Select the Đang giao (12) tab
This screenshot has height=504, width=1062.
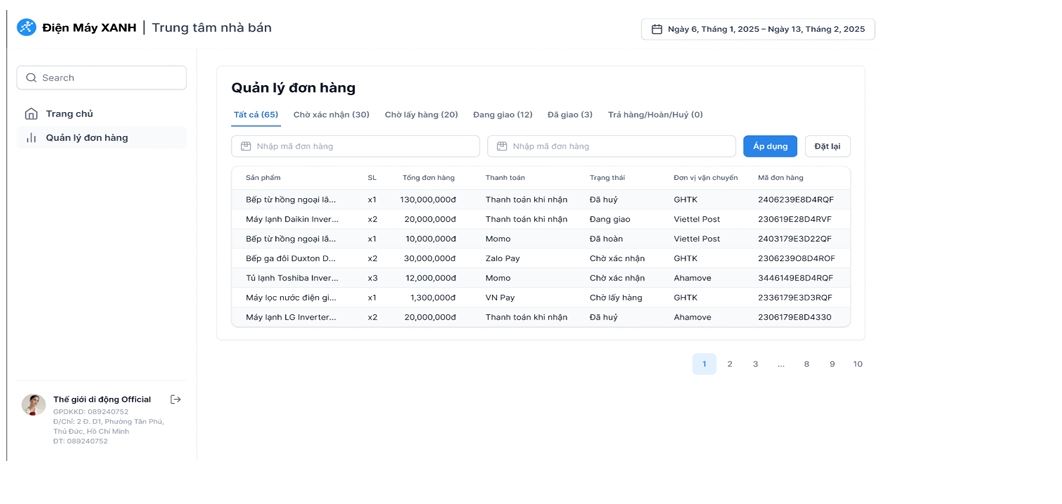tap(502, 115)
